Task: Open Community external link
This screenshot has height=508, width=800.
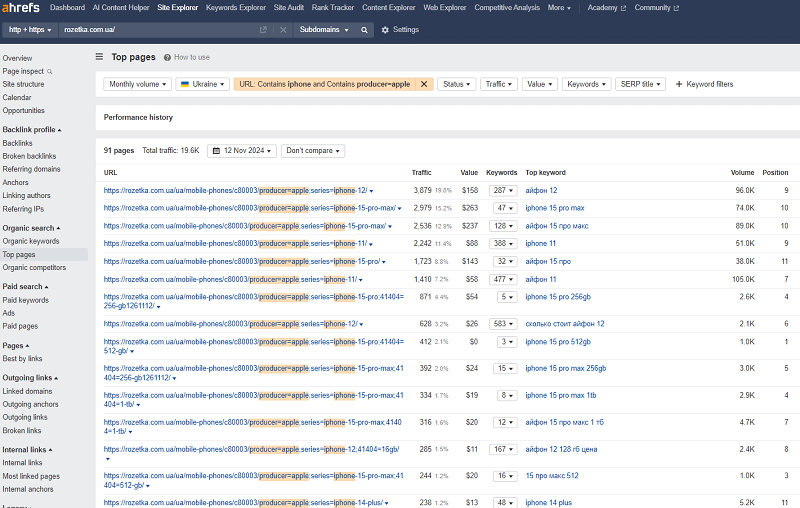Action: (x=657, y=8)
